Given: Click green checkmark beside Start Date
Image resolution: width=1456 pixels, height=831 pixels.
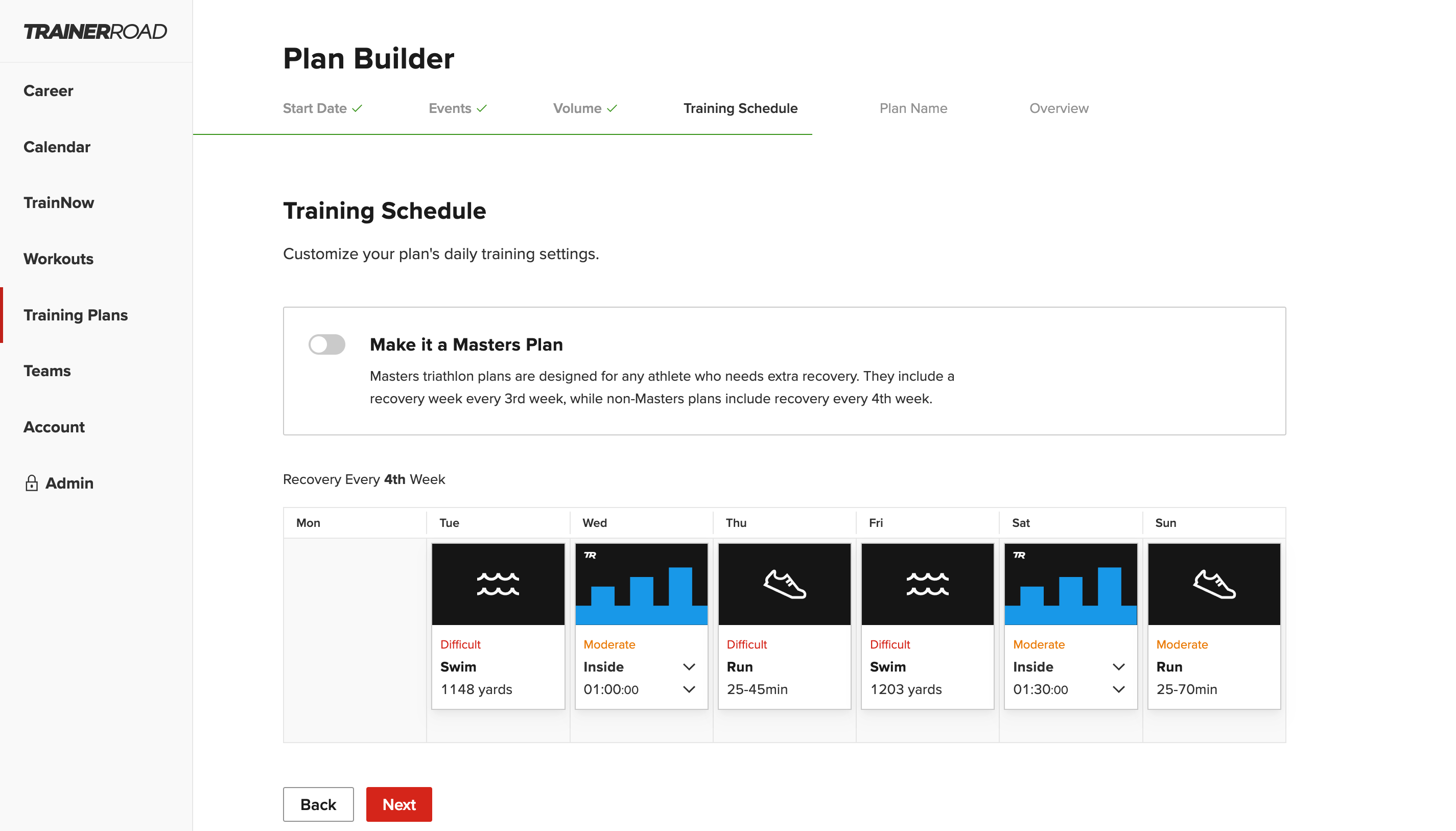Looking at the screenshot, I should pyautogui.click(x=357, y=108).
